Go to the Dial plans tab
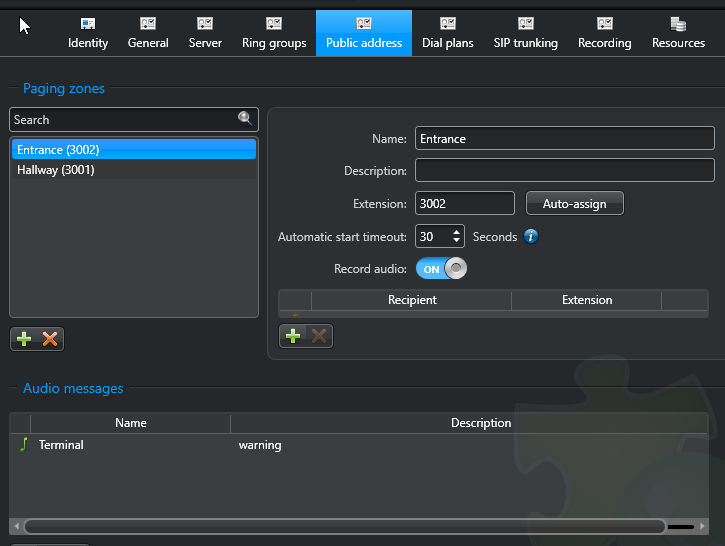 [x=447, y=33]
